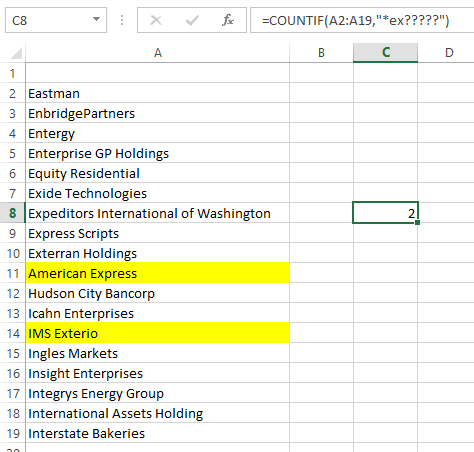
Task: Select the Exterran Holdings cell
Action: [158, 253]
